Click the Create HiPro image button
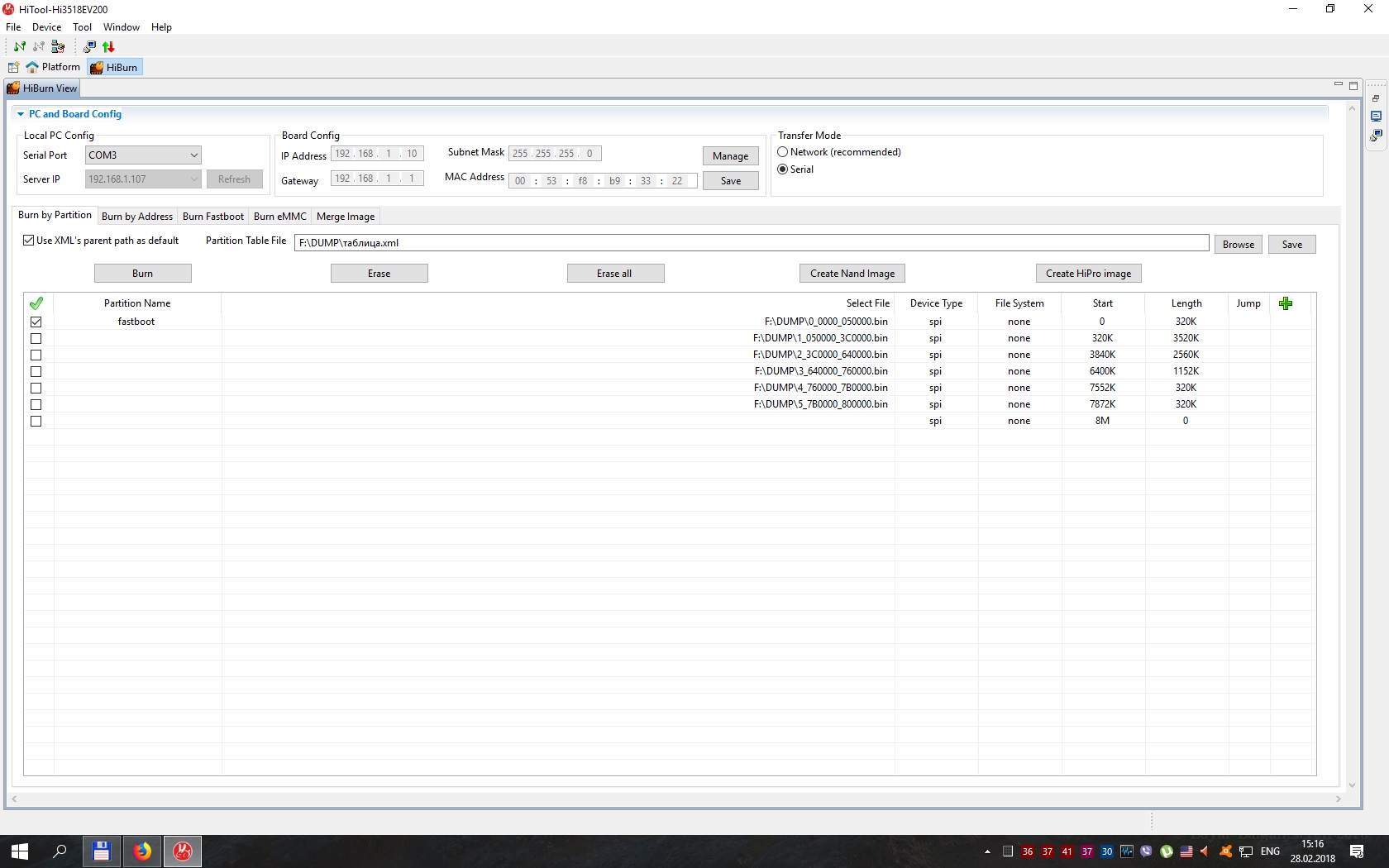 [x=1087, y=274]
